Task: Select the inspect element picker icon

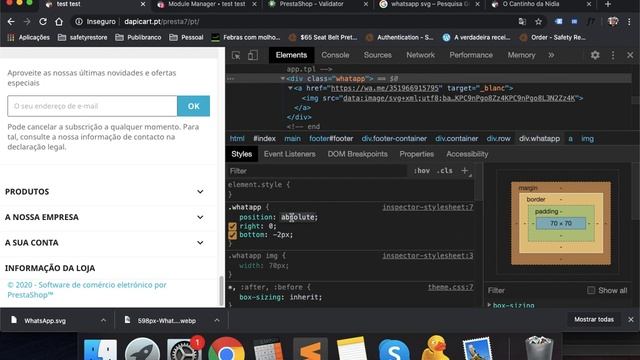Action: click(236, 55)
